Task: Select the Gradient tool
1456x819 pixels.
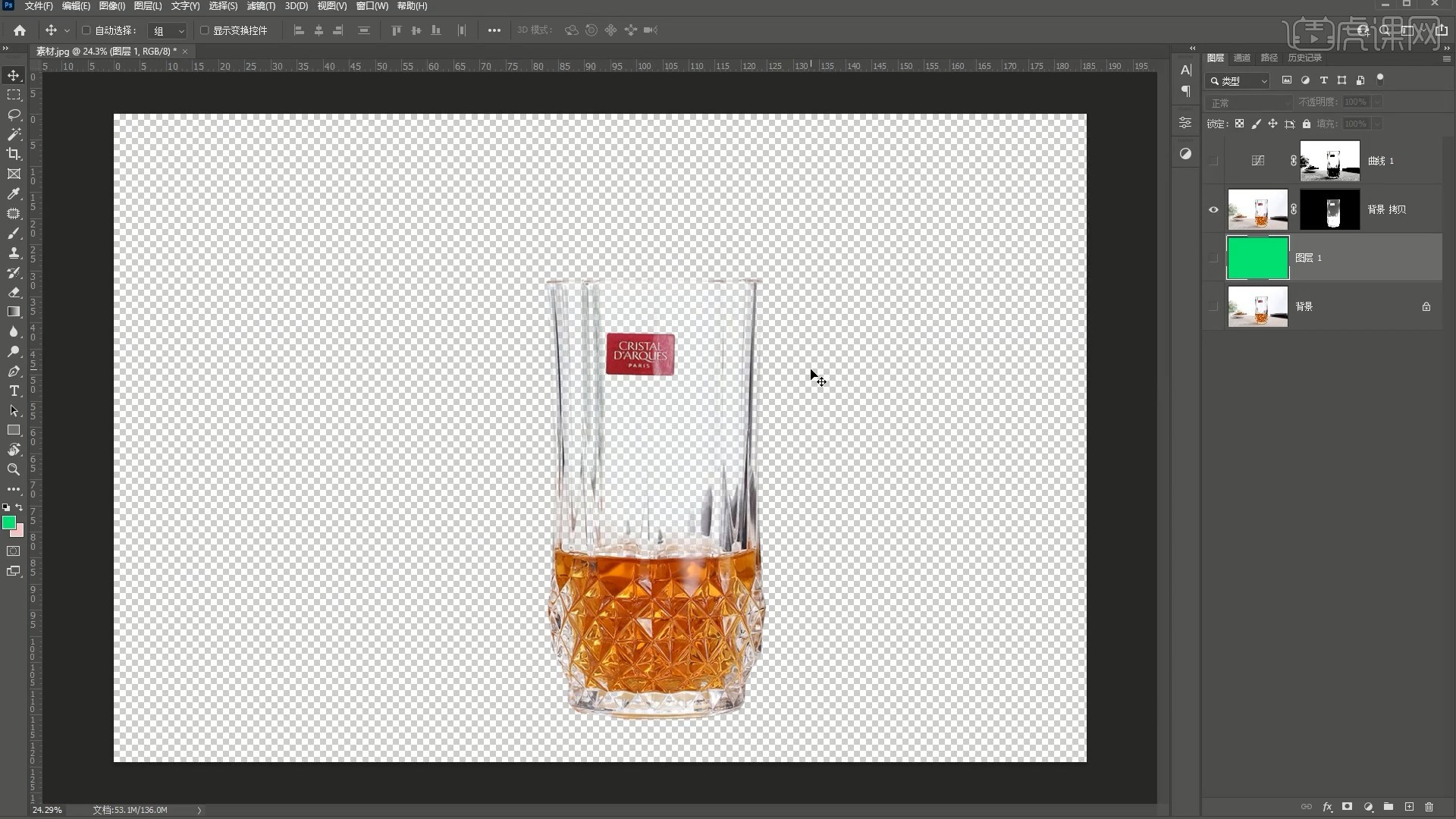Action: click(14, 312)
